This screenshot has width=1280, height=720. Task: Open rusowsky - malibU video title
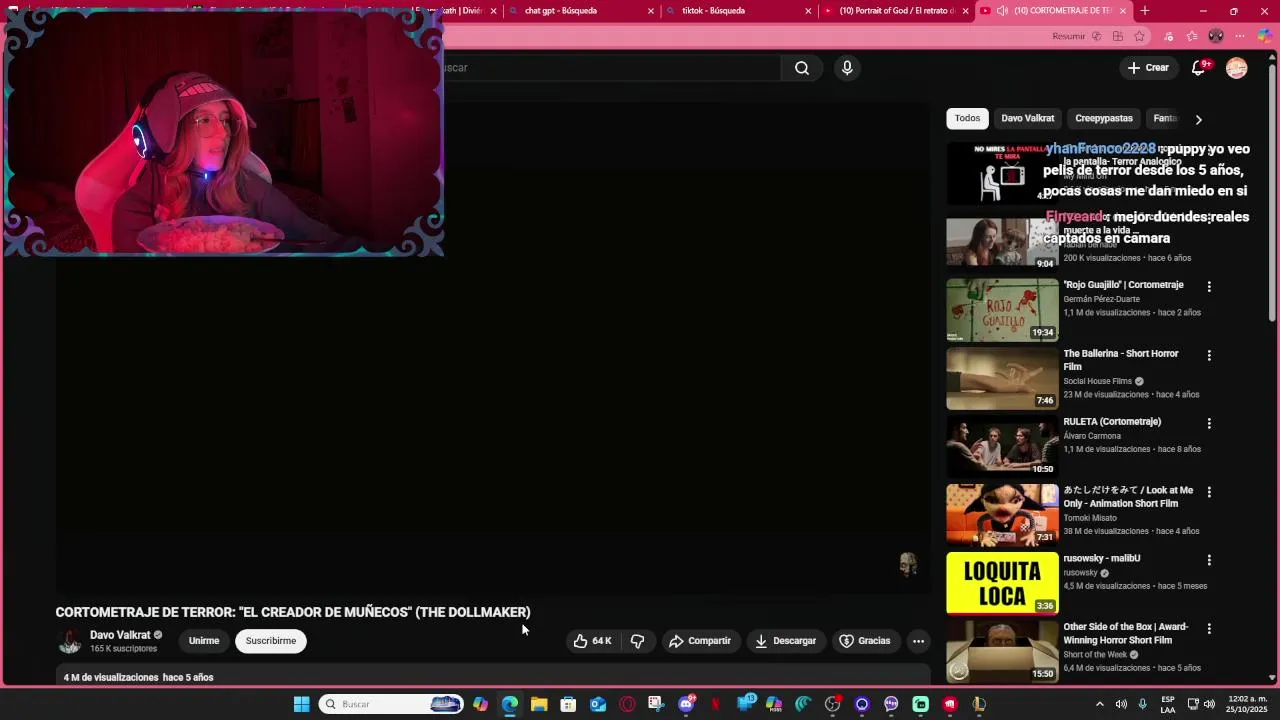tap(1102, 558)
